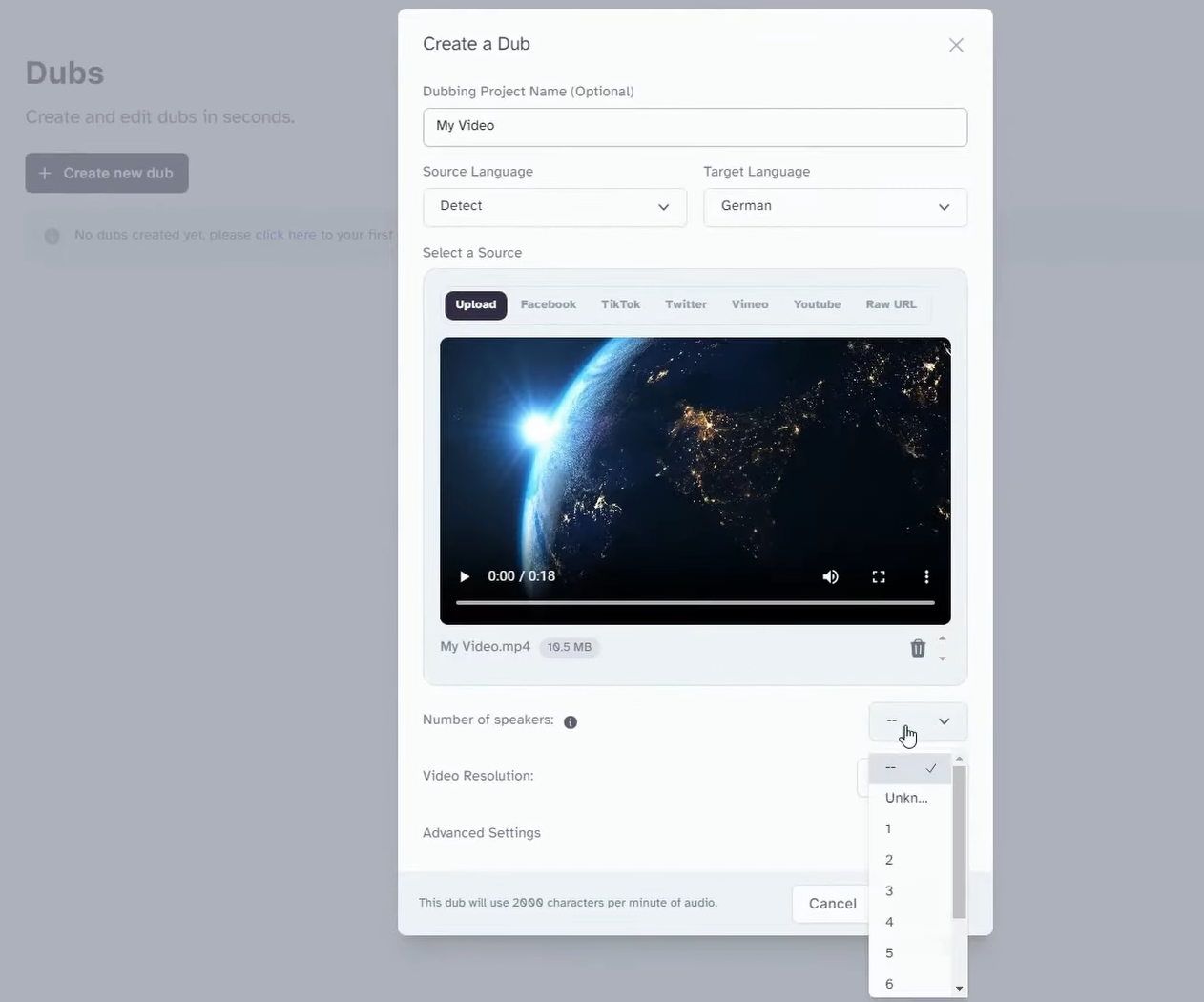The width and height of the screenshot is (1204, 1002).
Task: Switch to the Youtube source tab
Action: (x=817, y=304)
